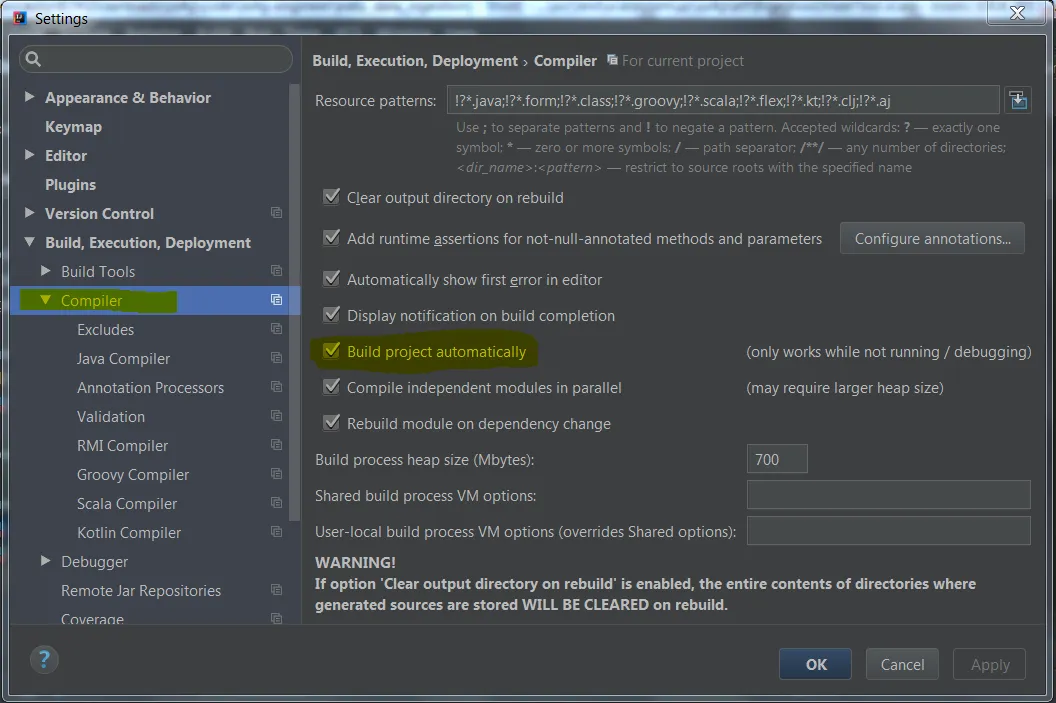This screenshot has height=703, width=1056.
Task: Toggle Compile independent modules in parallel
Action: click(331, 387)
